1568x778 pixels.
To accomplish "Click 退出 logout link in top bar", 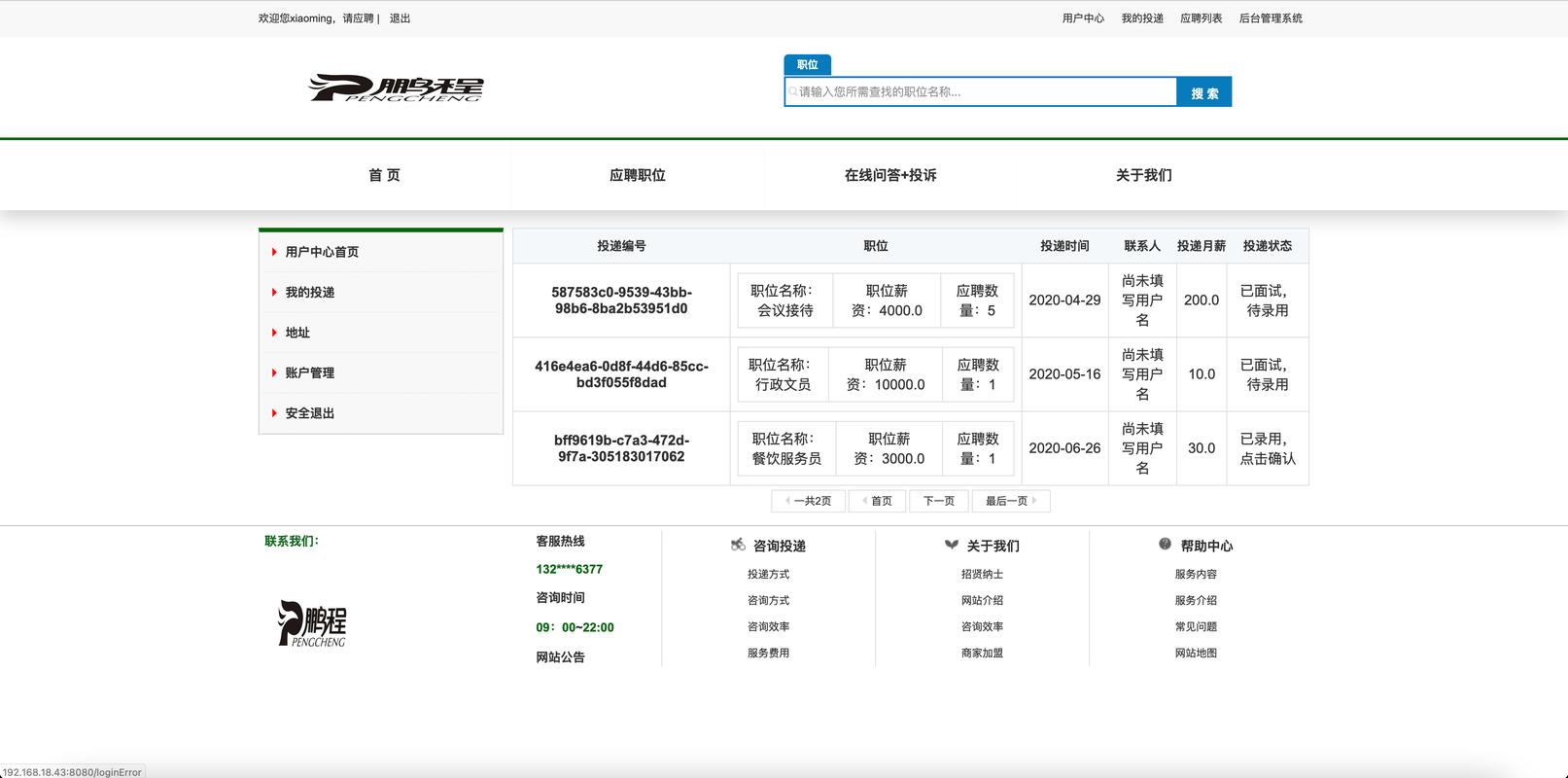I will (x=401, y=18).
